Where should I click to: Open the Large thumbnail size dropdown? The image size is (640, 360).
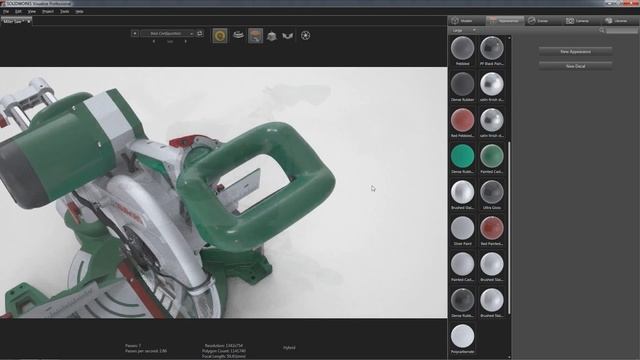[x=464, y=30]
